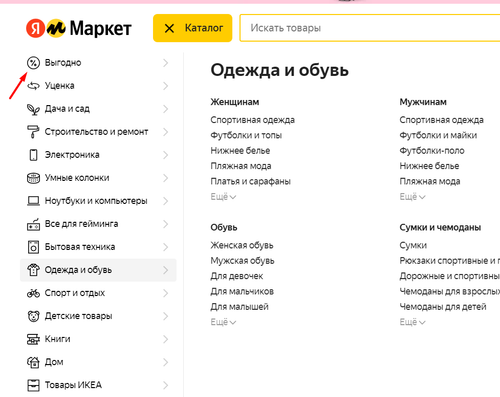Expand Выгодно category chevron

(x=166, y=63)
